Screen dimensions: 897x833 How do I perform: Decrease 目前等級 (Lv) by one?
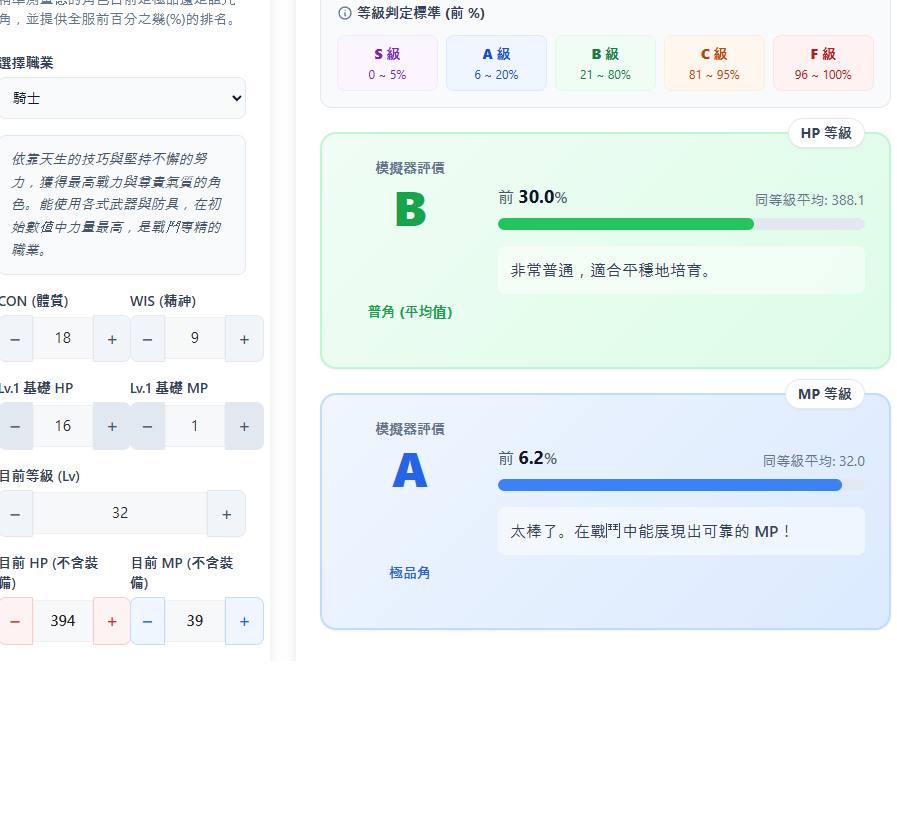(15, 513)
